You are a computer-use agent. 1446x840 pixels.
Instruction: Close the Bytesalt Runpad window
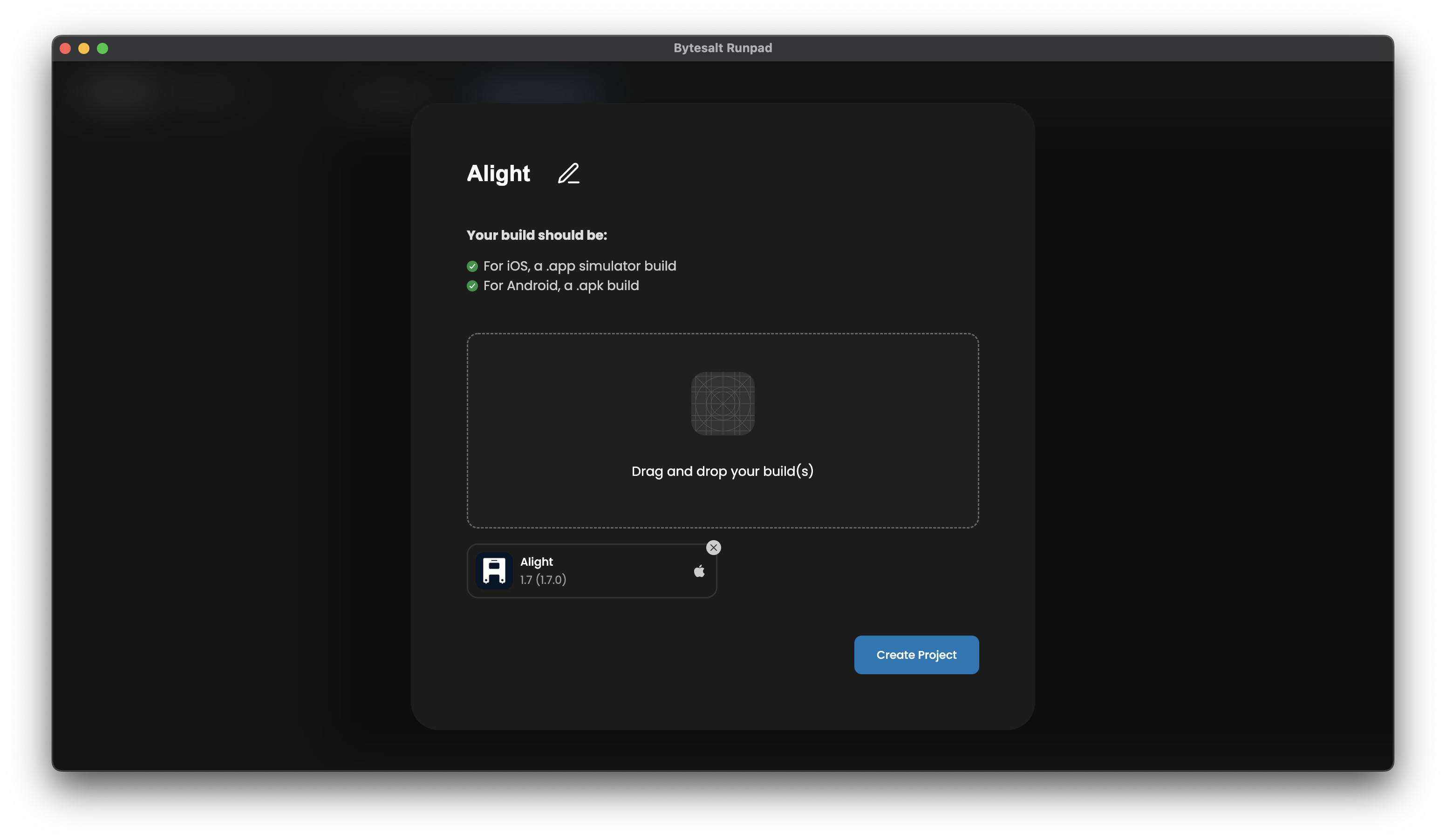click(x=65, y=48)
